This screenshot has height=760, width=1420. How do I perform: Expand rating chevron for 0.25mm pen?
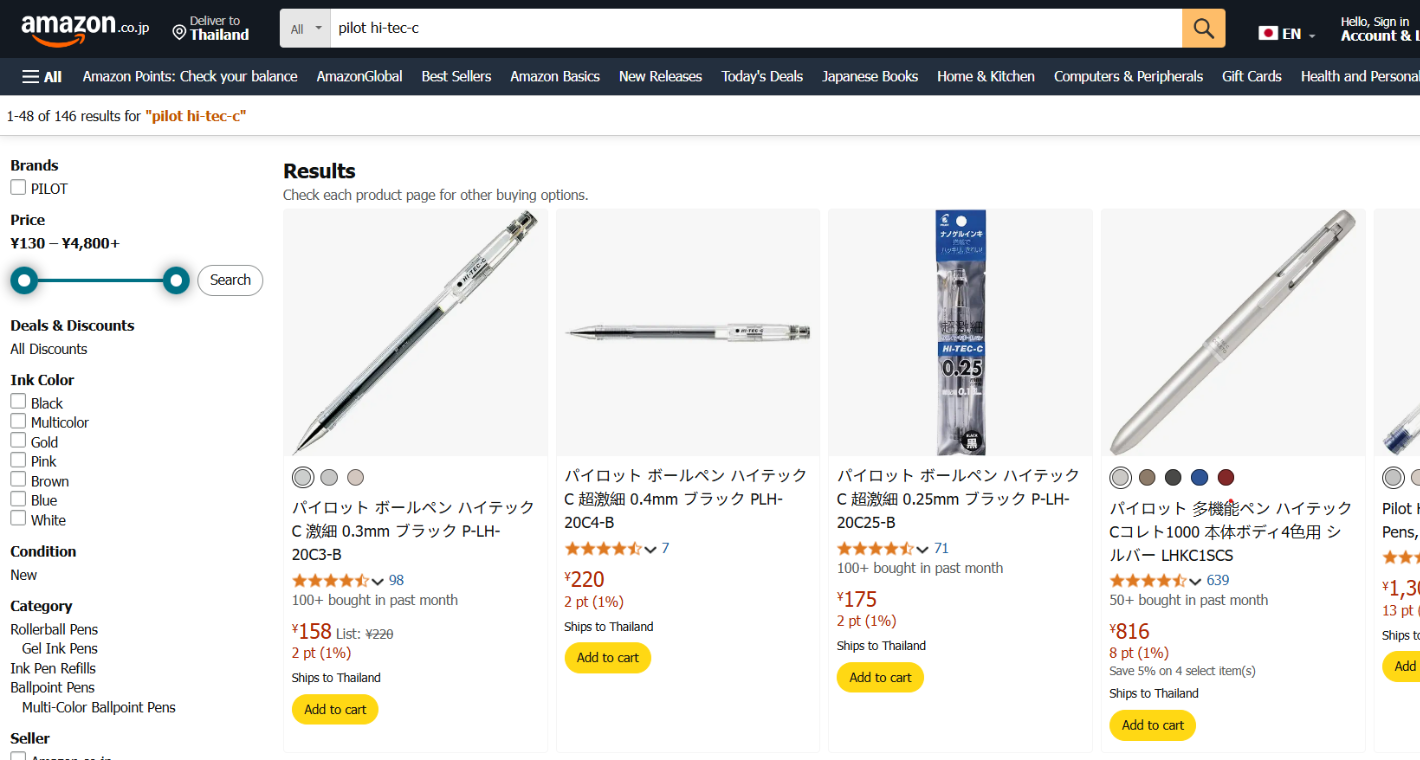pyautogui.click(x=922, y=549)
